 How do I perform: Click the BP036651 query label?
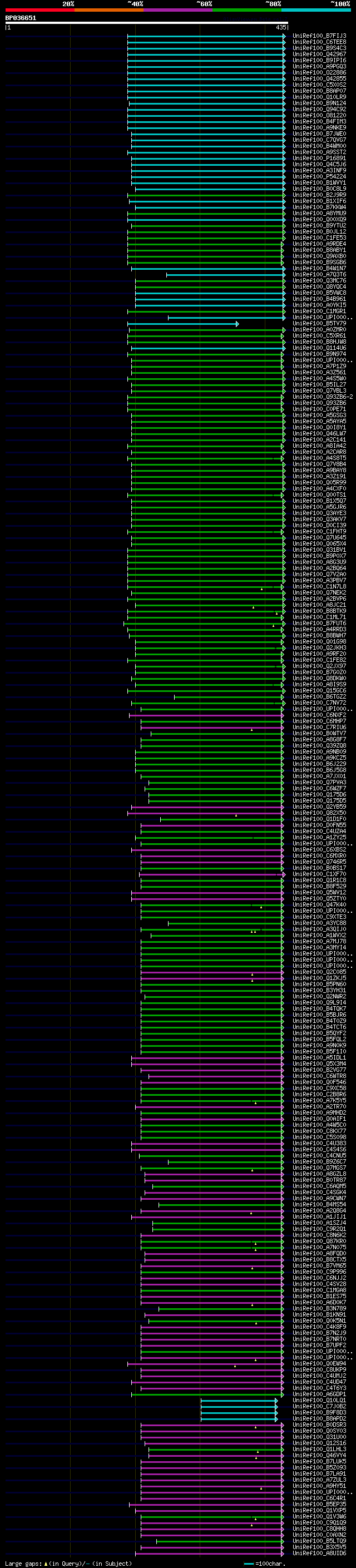(21, 18)
